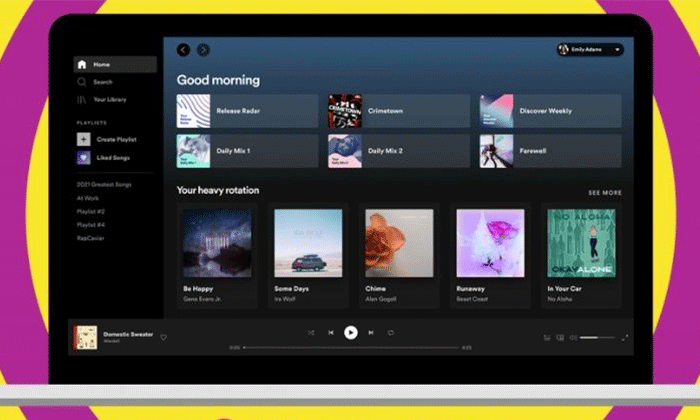Click the volume slider

pyautogui.click(x=597, y=337)
